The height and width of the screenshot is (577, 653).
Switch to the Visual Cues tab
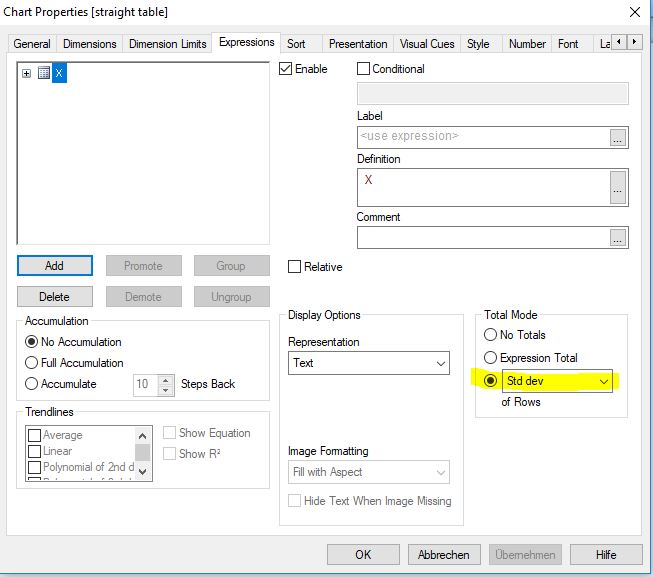(x=427, y=44)
